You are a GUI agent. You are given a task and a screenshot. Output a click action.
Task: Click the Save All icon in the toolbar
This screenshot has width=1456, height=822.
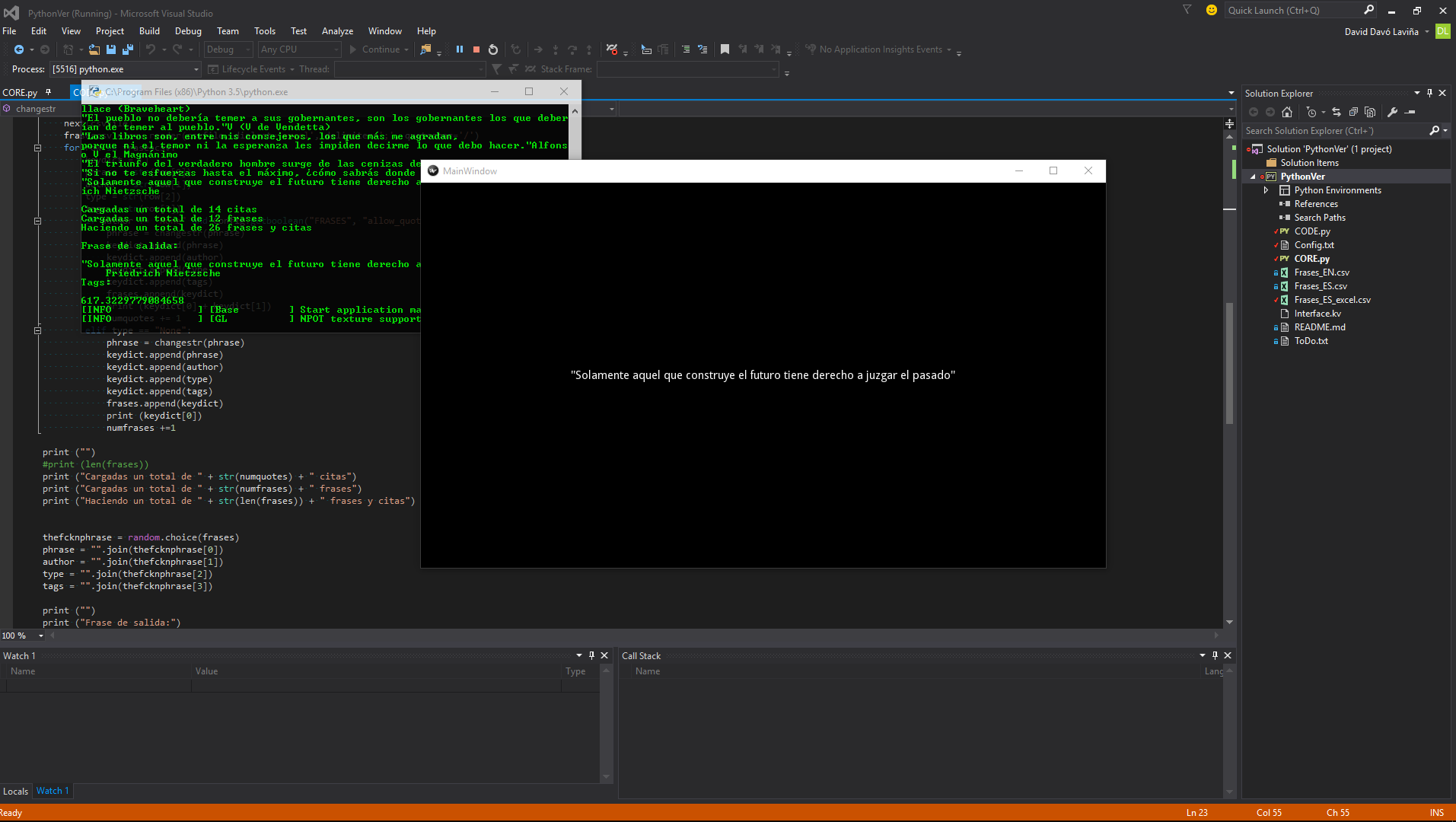[128, 49]
